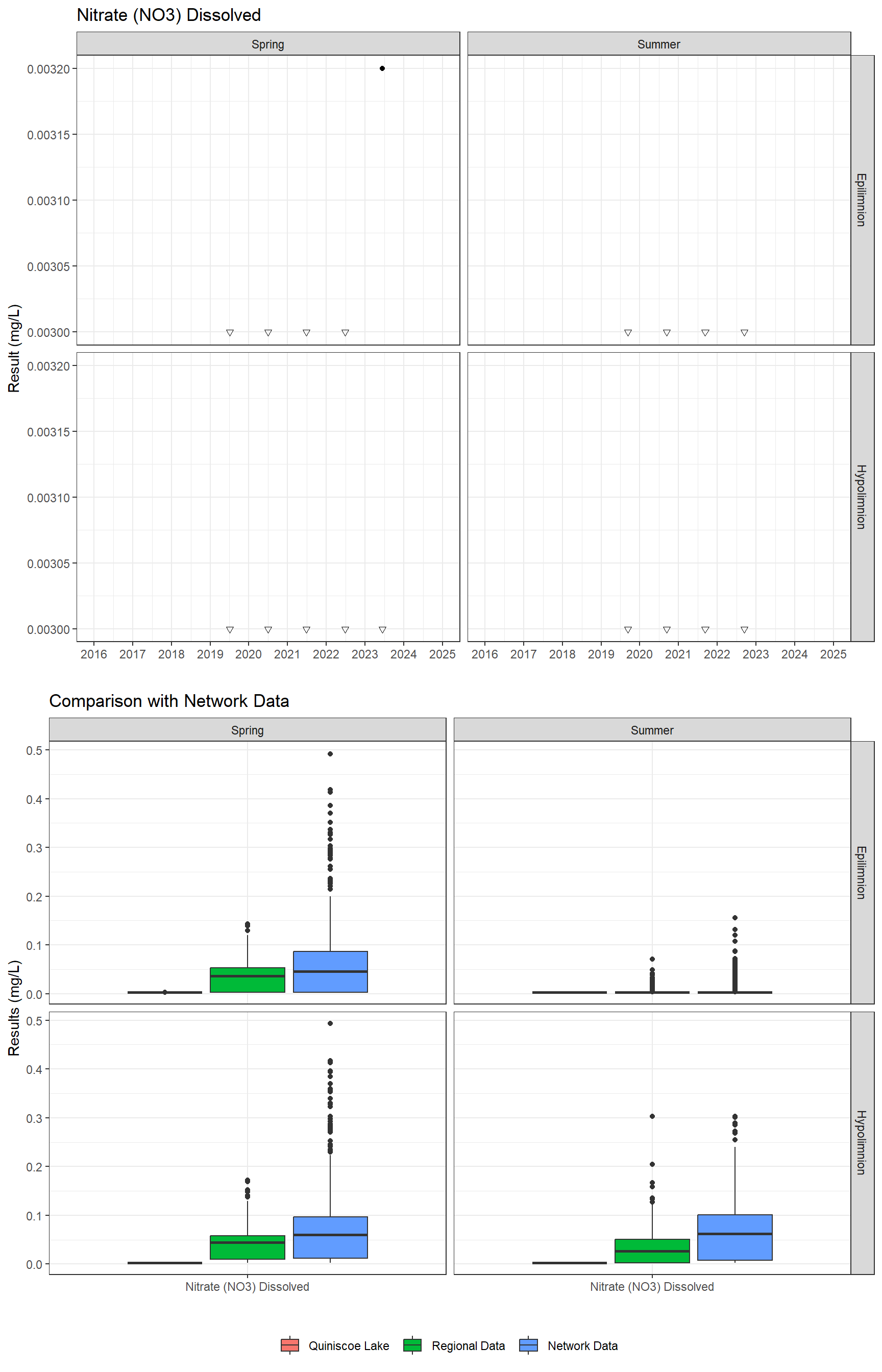
Task: Click the 2022 triangle marker in Summer Hypolimnion time series
Action: 744,630
